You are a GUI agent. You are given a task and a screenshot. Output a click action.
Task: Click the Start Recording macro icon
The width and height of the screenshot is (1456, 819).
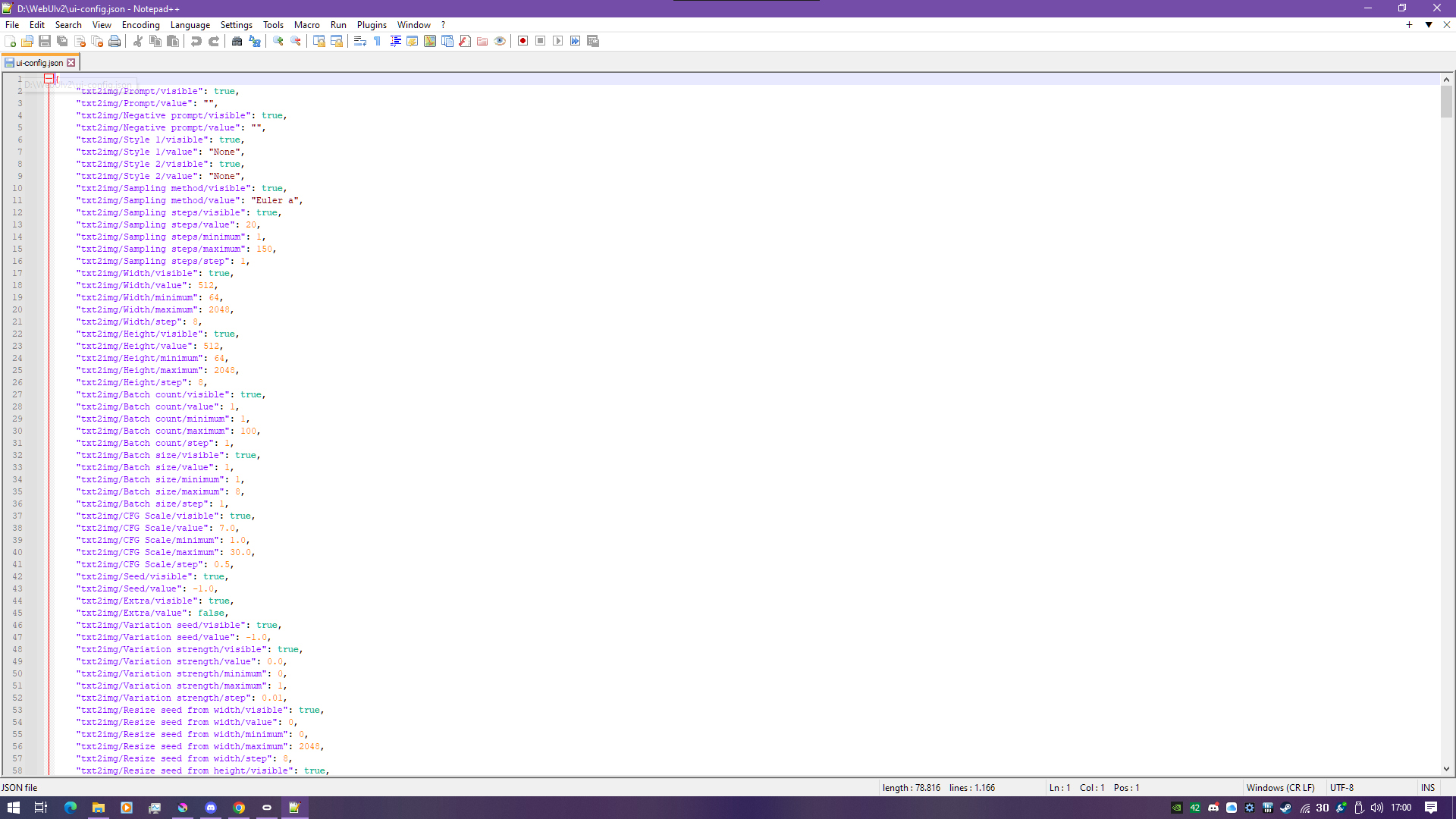pos(522,41)
